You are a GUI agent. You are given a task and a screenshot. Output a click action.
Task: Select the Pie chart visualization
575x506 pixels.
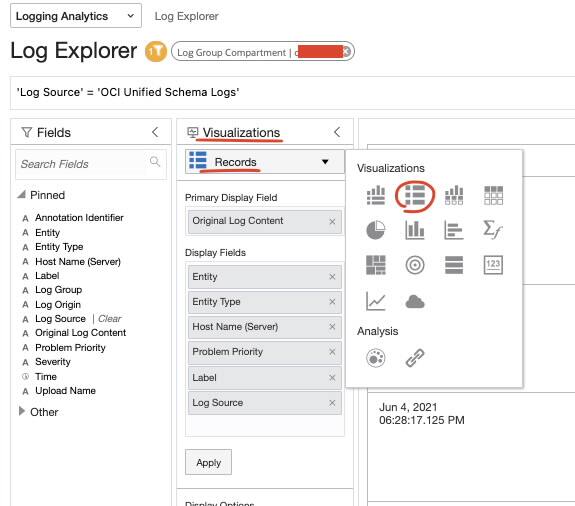click(376, 230)
